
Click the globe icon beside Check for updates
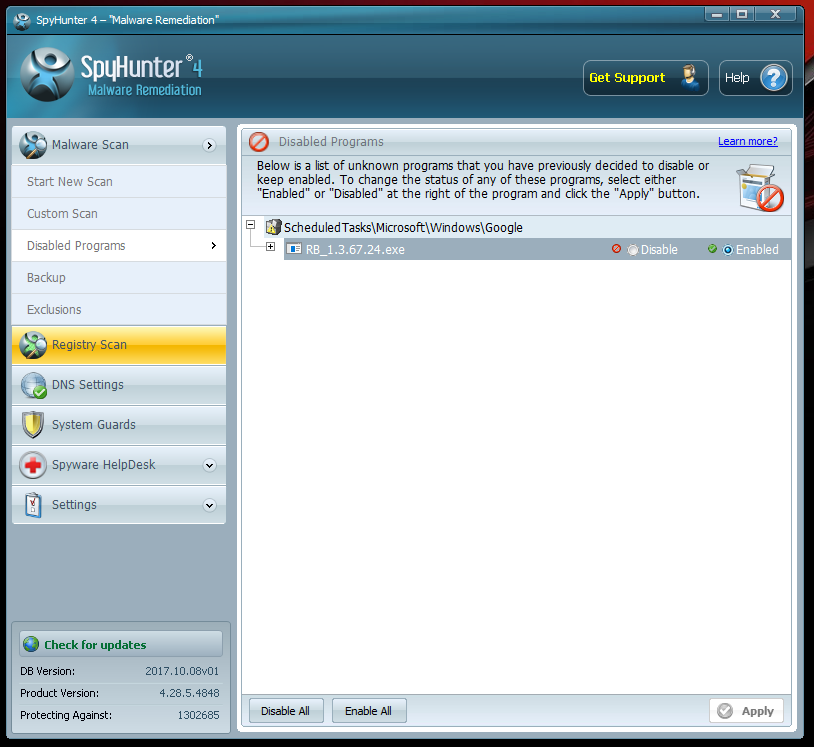(31, 644)
